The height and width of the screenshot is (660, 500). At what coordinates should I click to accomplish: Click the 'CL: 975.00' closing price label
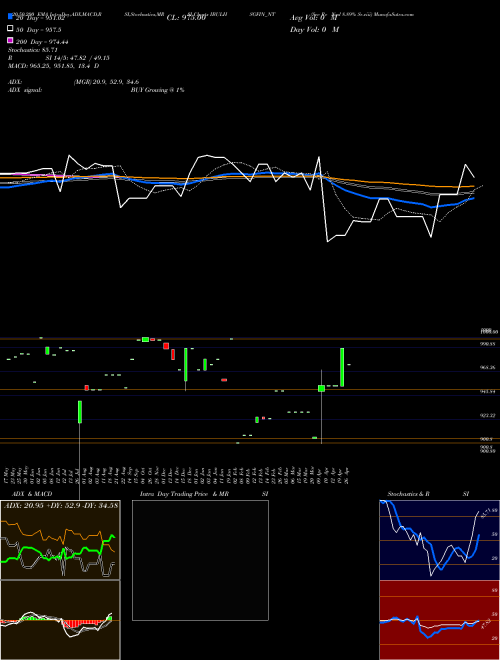pos(186,18)
